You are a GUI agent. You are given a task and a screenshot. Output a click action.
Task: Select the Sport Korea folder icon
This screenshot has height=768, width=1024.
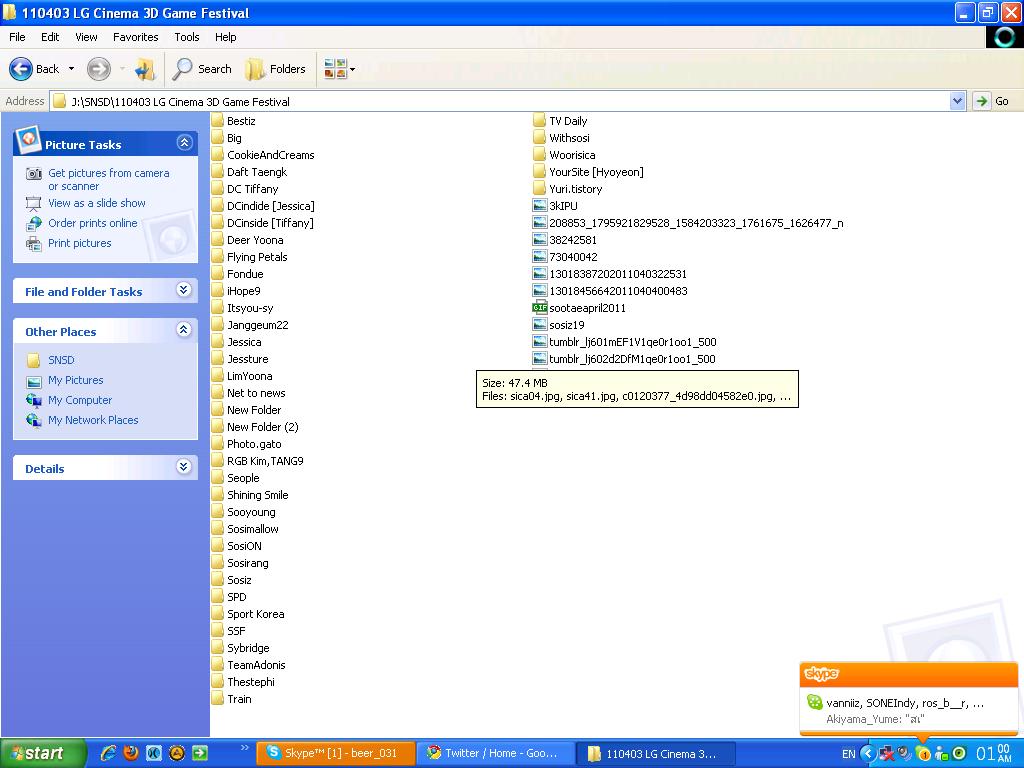coord(217,613)
